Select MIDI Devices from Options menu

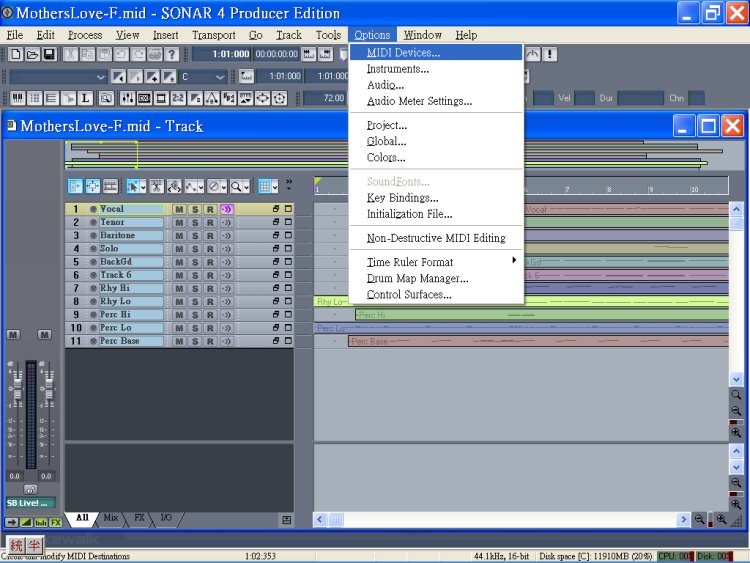[403, 53]
